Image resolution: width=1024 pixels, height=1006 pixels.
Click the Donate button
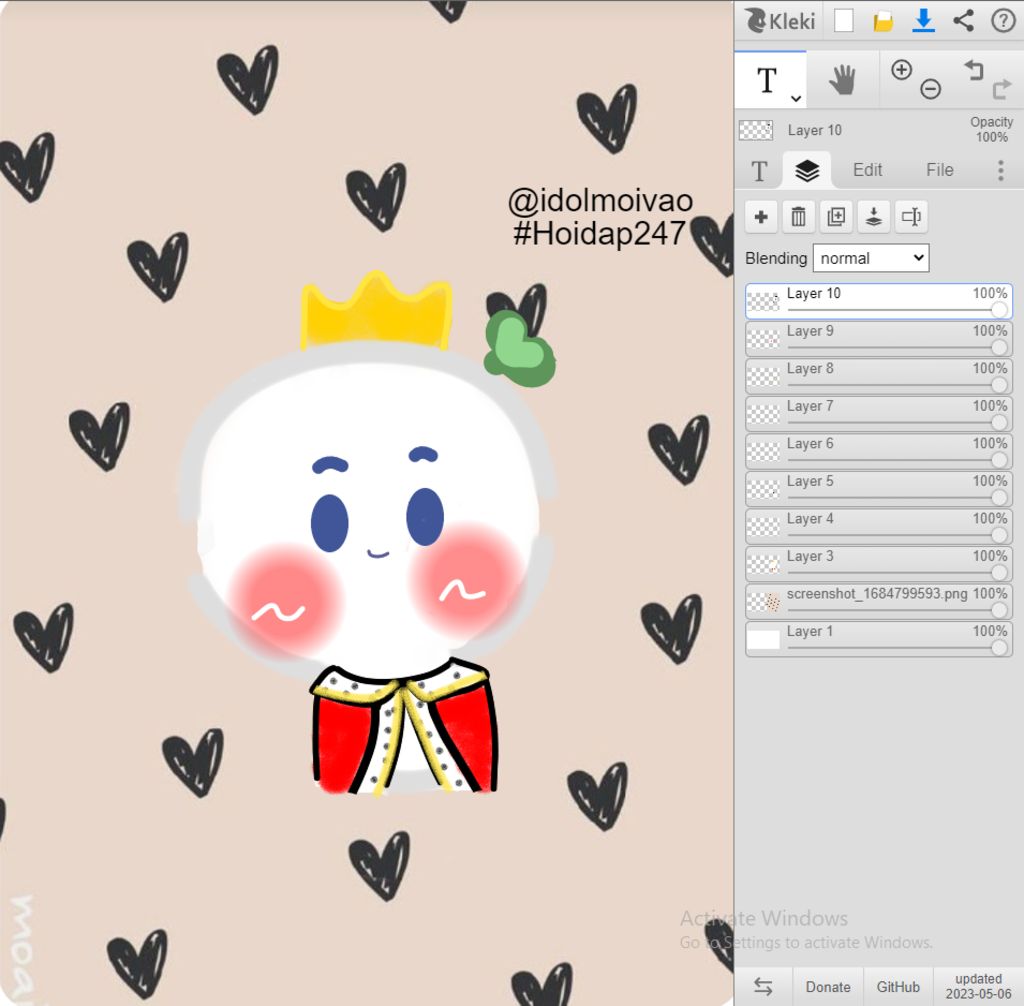point(828,987)
